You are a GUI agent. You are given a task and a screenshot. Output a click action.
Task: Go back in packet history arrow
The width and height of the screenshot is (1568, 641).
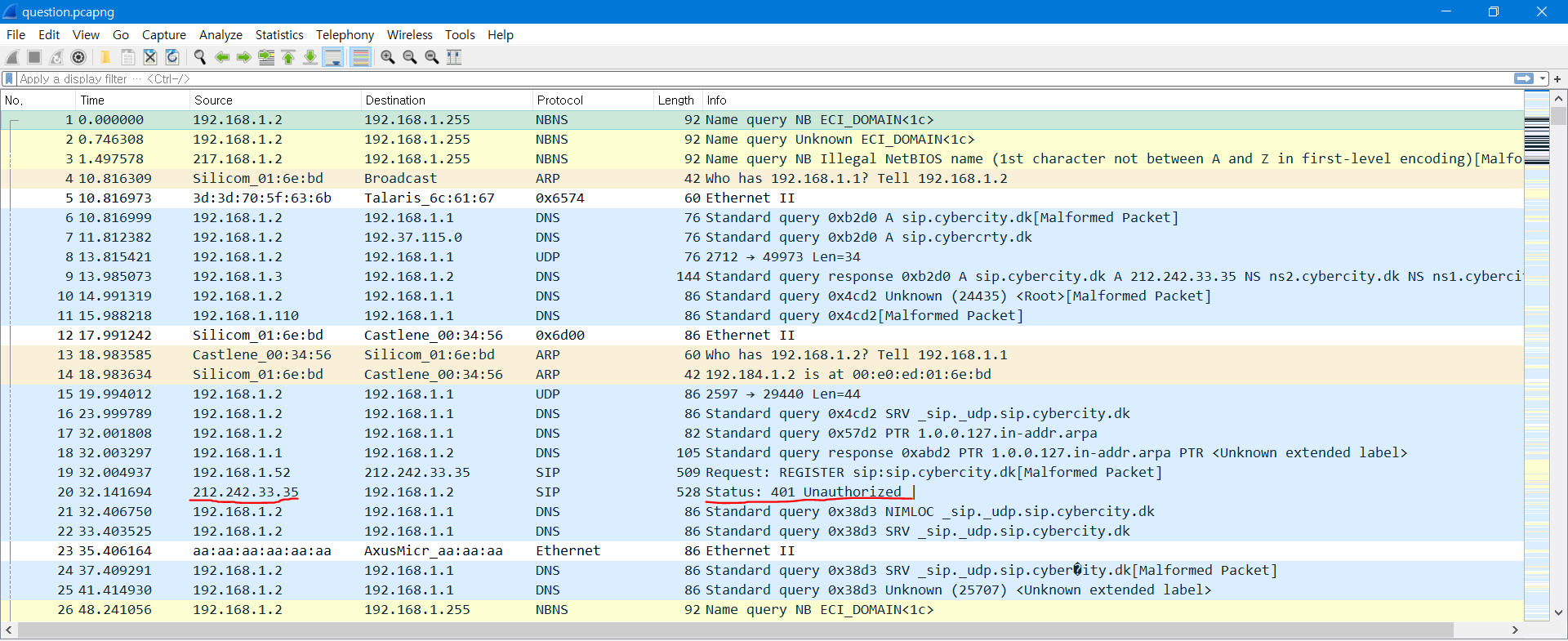click(222, 57)
